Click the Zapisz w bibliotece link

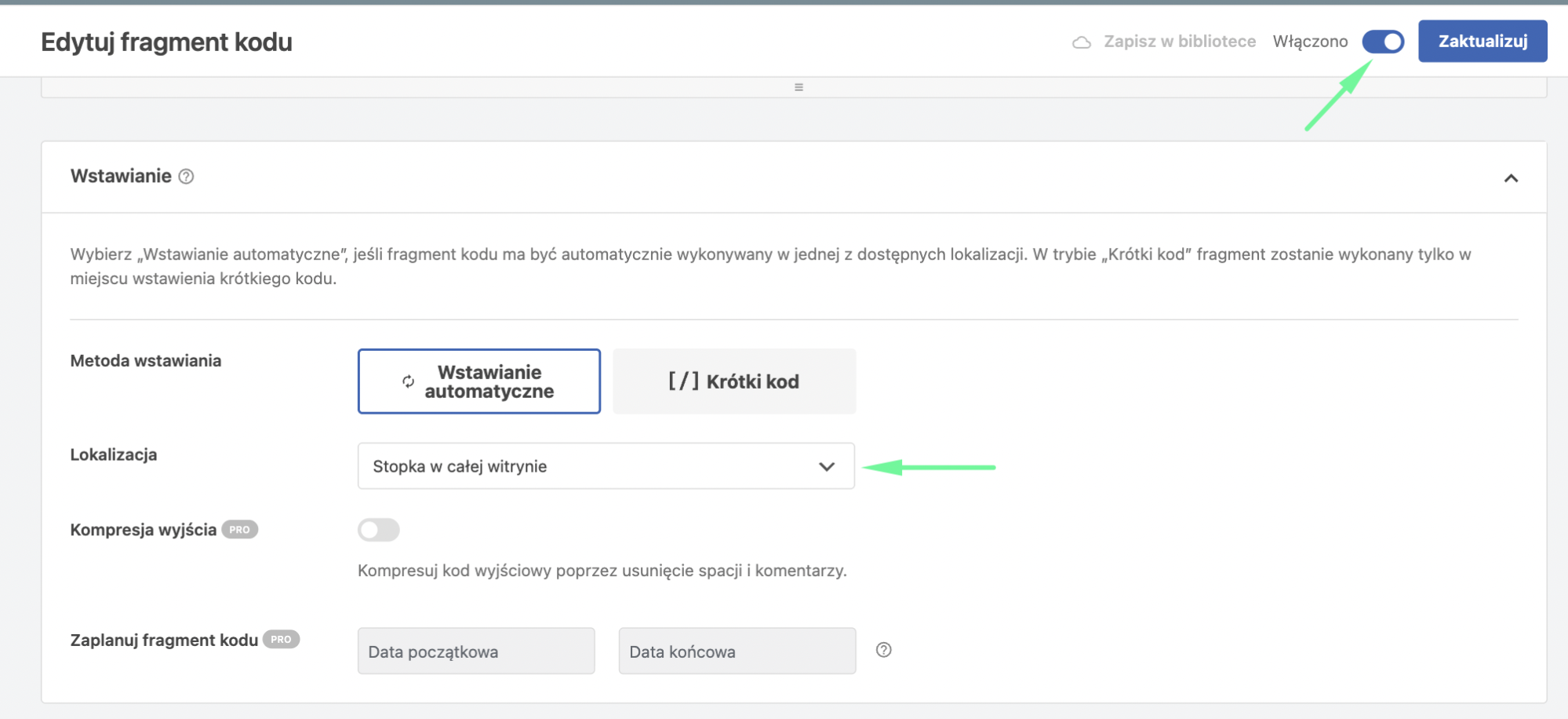(1179, 42)
